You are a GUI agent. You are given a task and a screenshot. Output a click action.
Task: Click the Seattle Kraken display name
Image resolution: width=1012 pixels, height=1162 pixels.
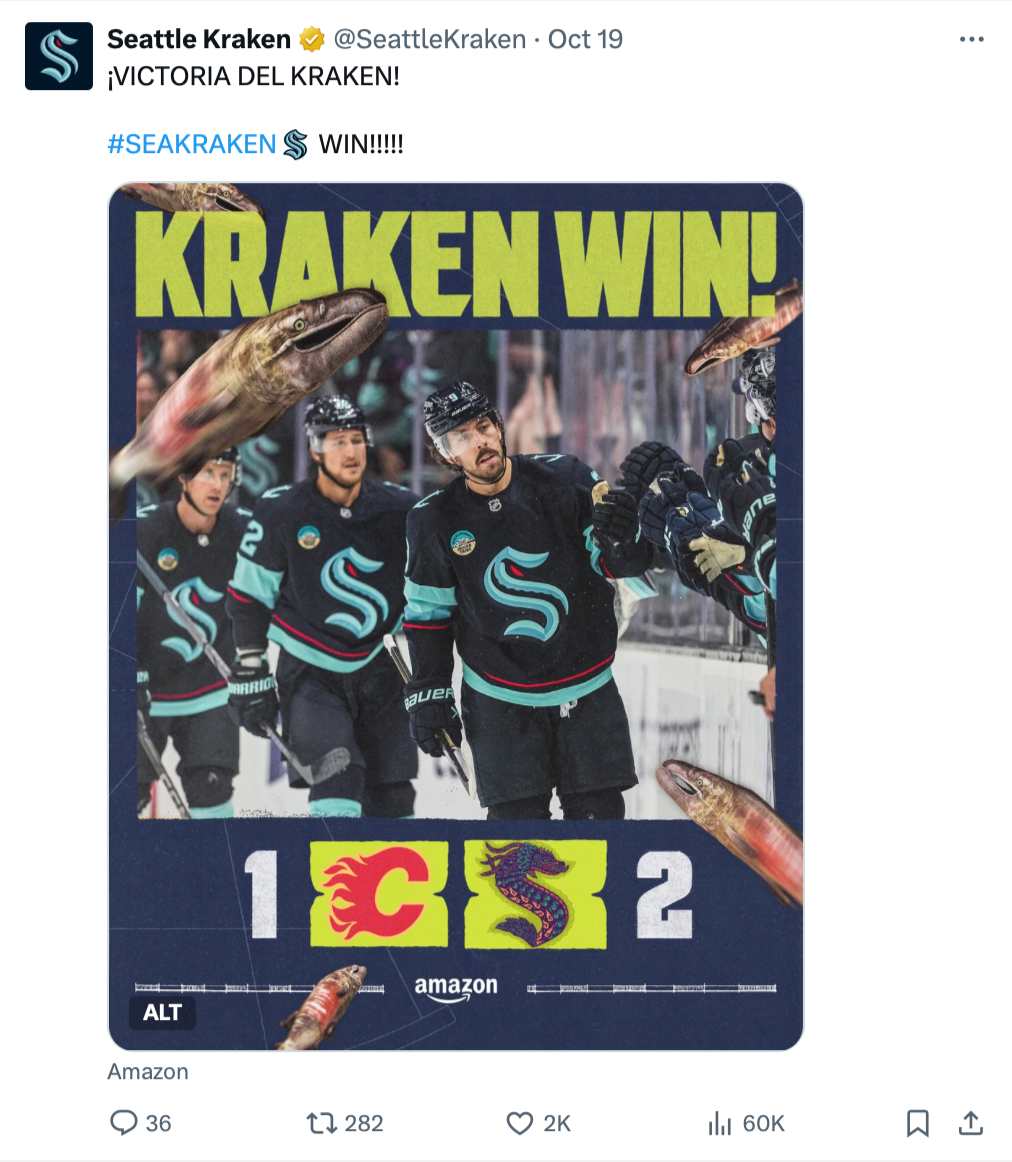pos(199,39)
